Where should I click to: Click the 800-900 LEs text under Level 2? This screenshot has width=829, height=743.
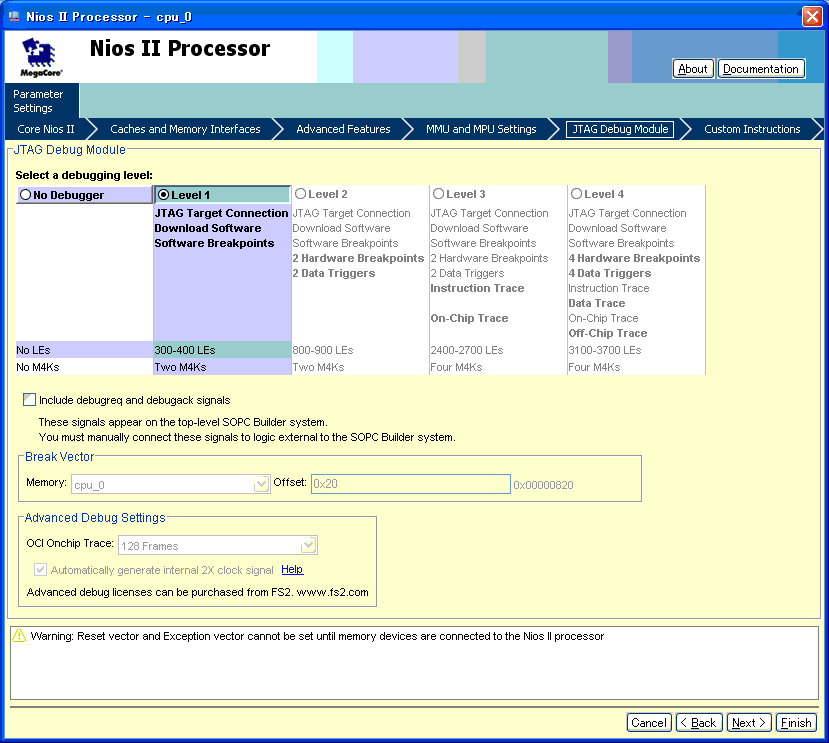point(323,350)
